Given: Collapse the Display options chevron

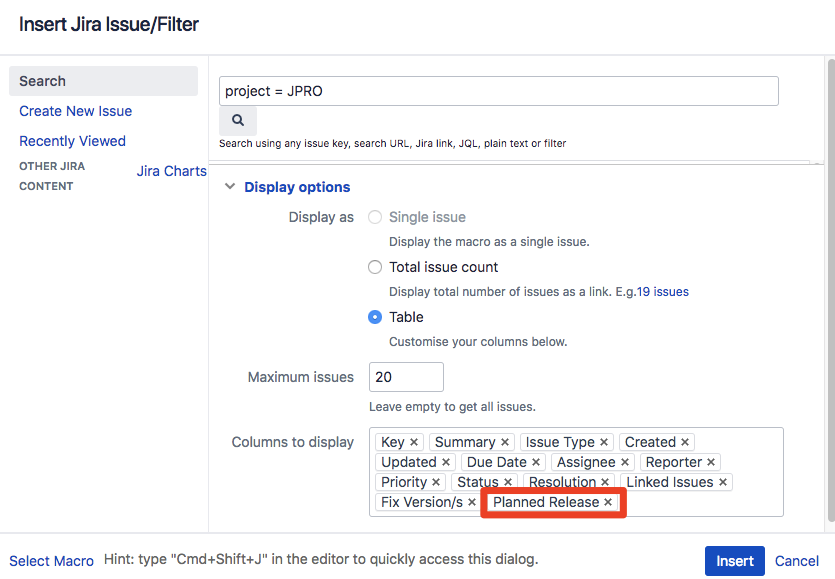Looking at the screenshot, I should coord(230,186).
